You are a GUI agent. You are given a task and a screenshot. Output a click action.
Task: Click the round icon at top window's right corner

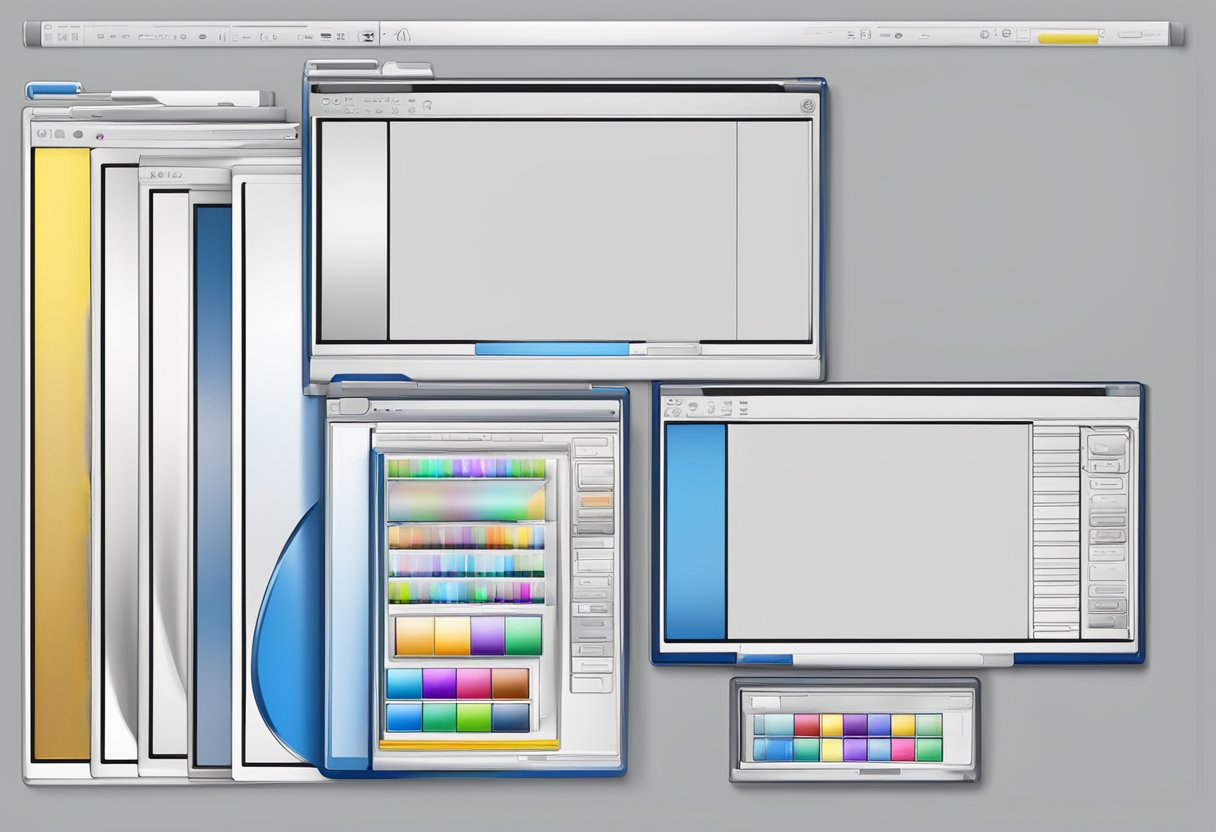807,104
